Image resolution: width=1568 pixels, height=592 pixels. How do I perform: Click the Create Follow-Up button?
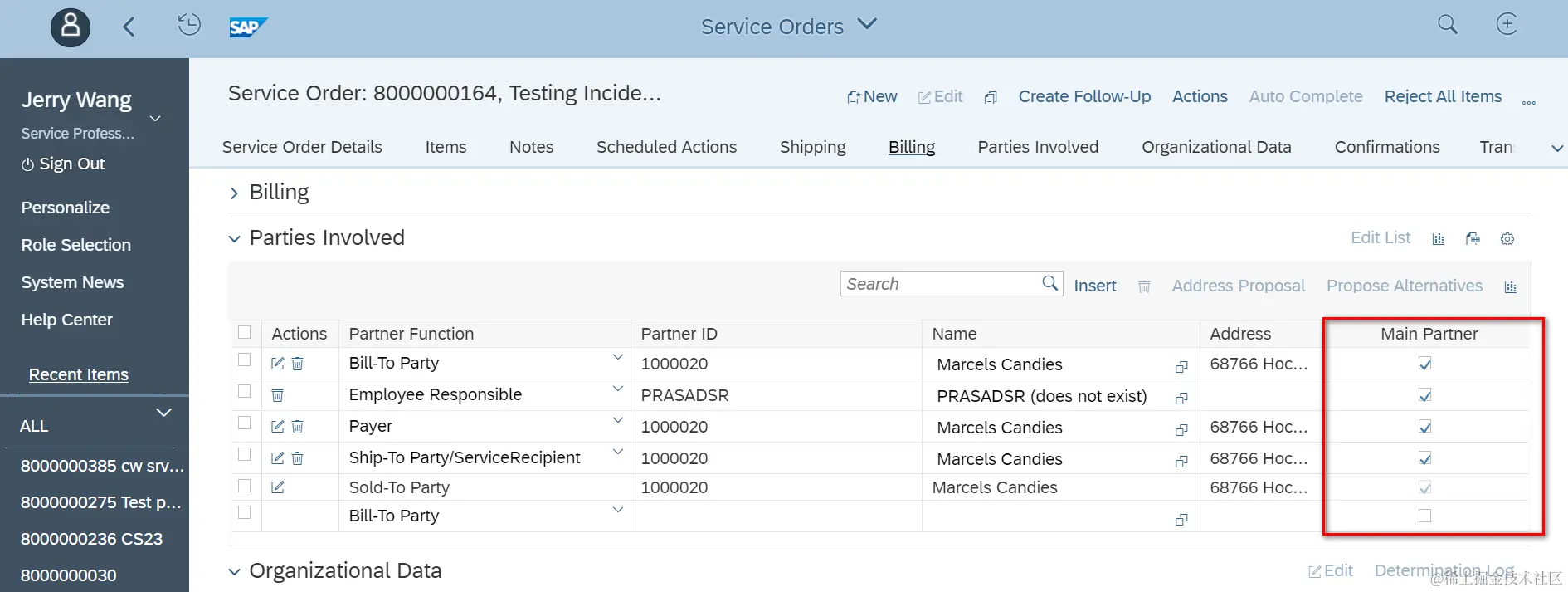tap(1084, 96)
